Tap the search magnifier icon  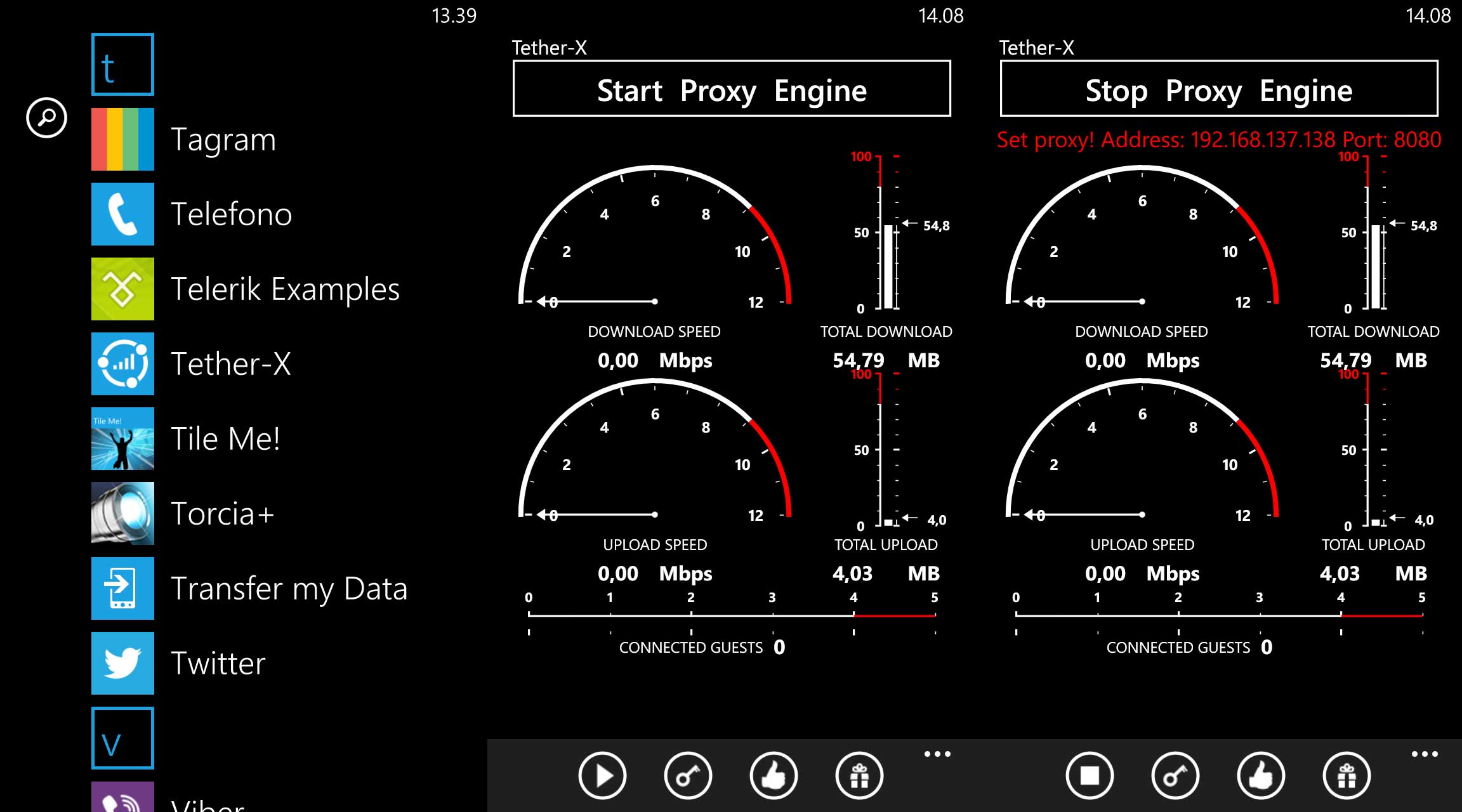coord(46,117)
